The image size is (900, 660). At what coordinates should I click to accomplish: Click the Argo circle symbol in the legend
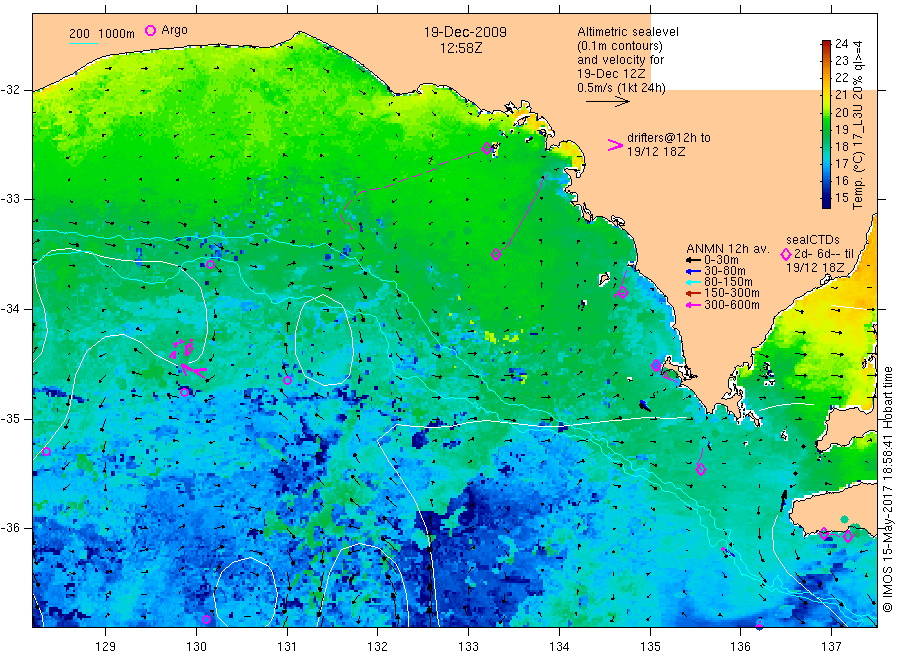(x=150, y=30)
